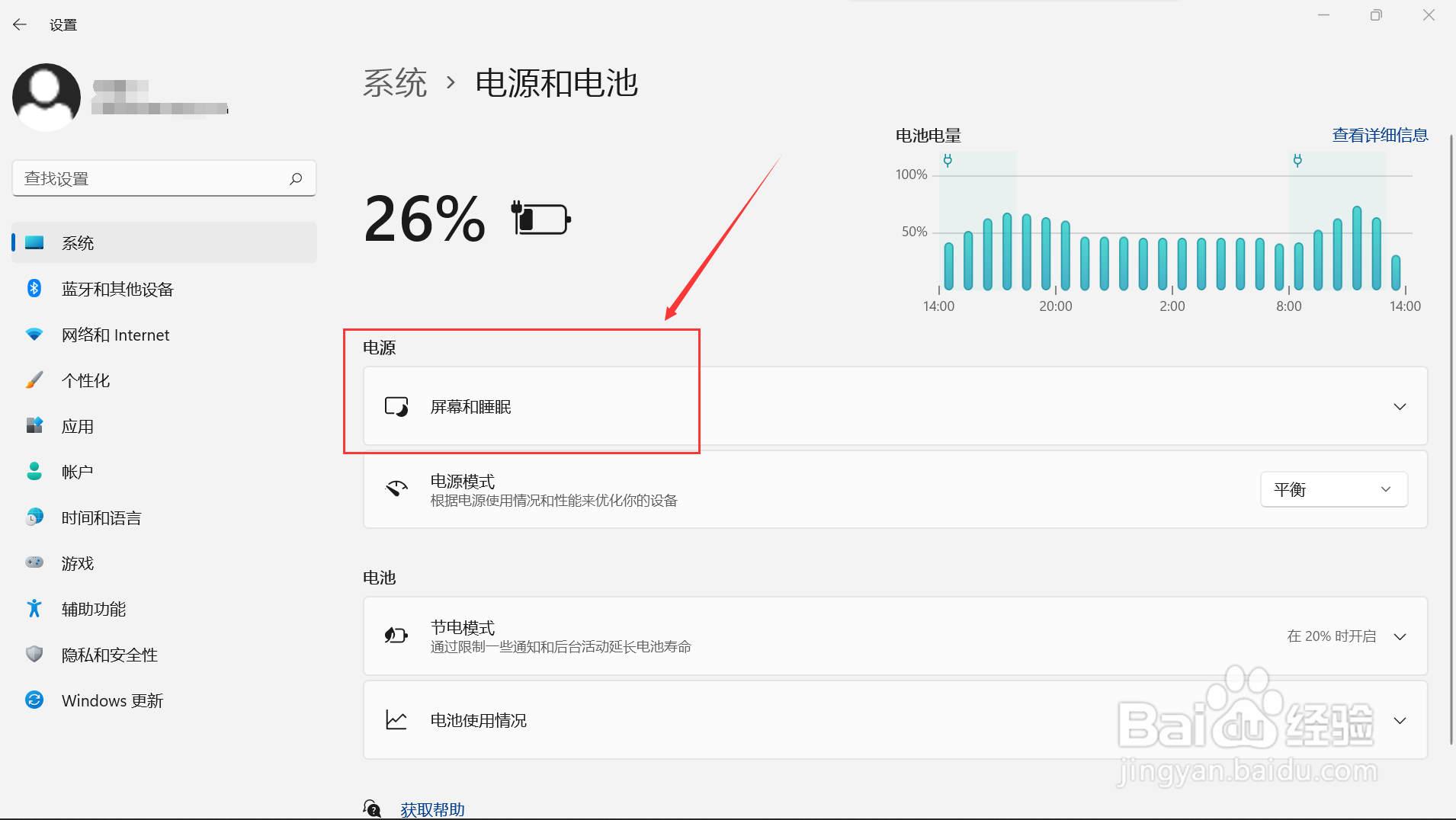1456x820 pixels.
Task: Open the power mode dropdown showing 平衡
Action: point(1333,489)
